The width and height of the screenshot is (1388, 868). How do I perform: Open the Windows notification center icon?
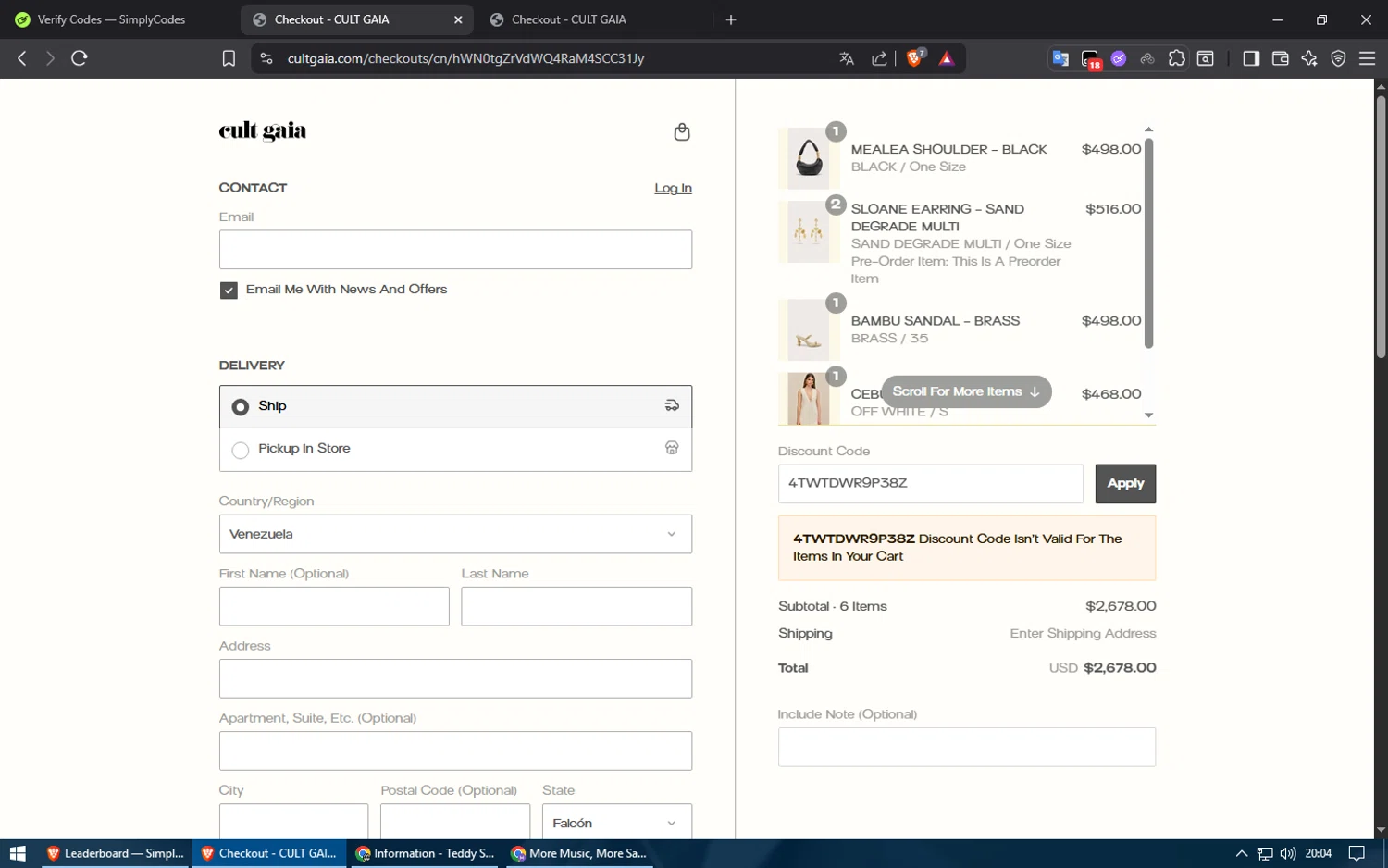1357,853
